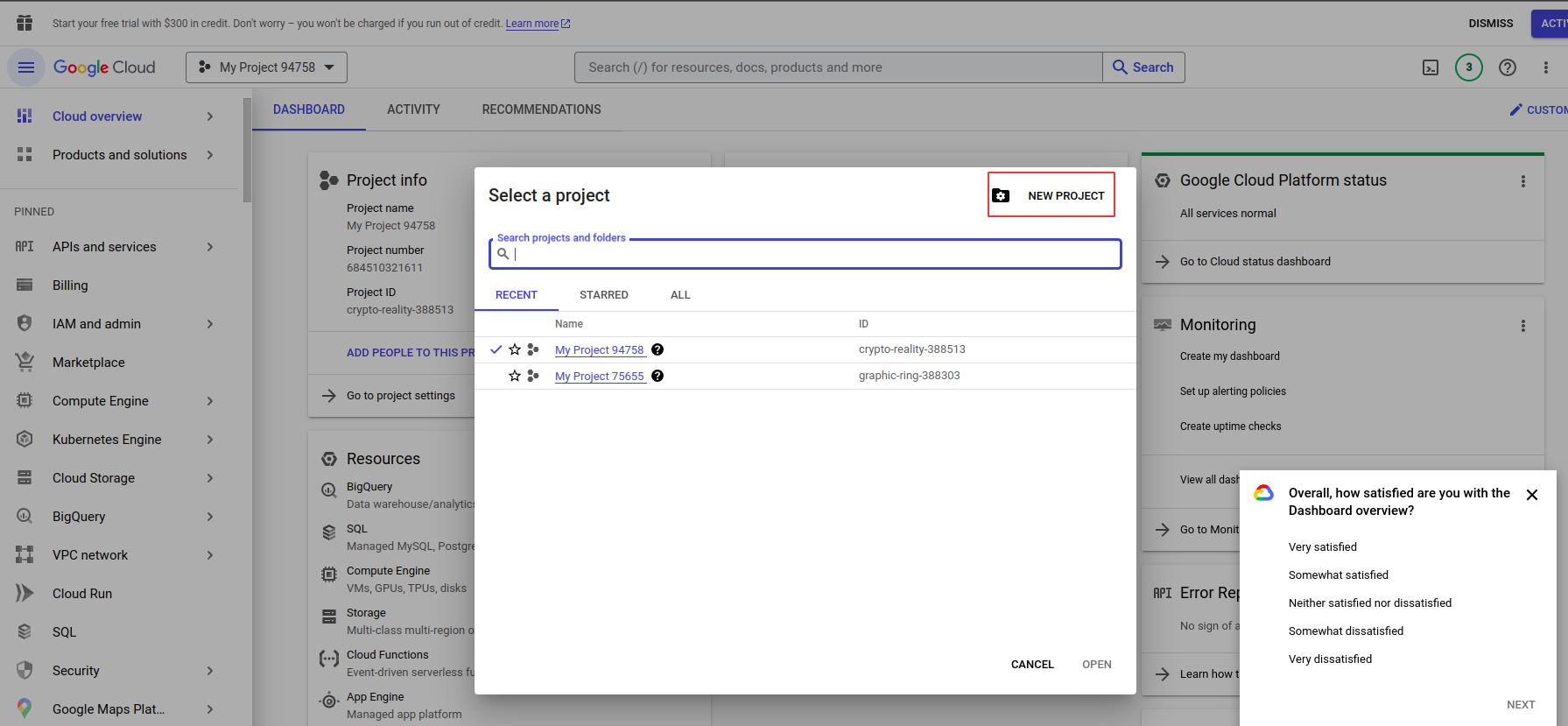This screenshot has width=1568, height=726.
Task: Open the My Project 94758 project dropdown
Action: tap(266, 67)
